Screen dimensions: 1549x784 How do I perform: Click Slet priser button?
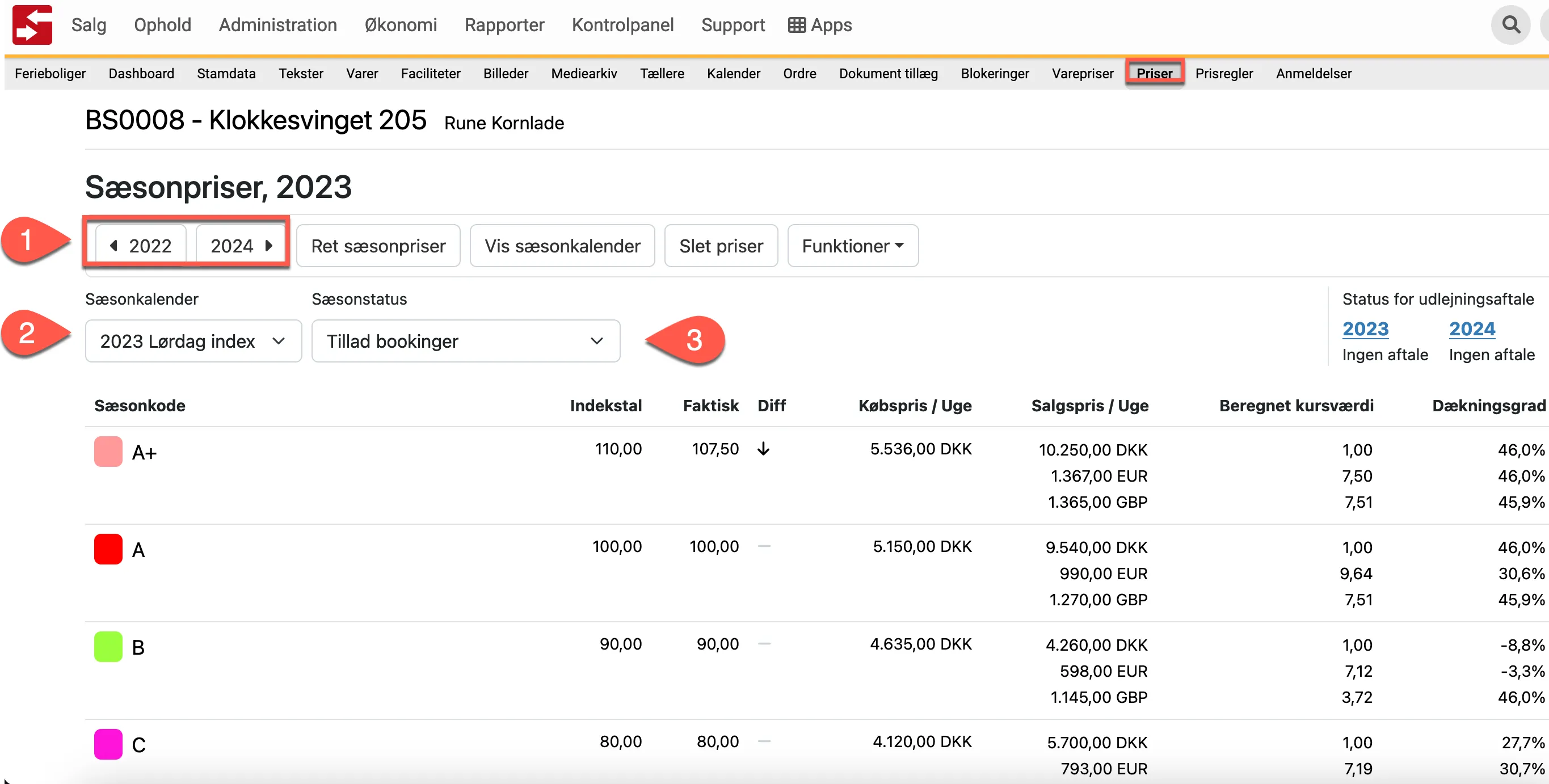[x=721, y=245]
